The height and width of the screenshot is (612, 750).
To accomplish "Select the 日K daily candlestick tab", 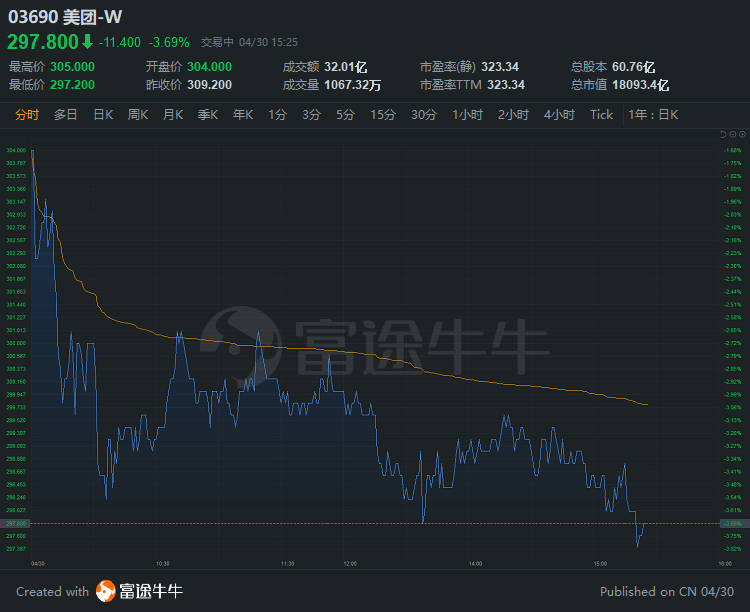I will click(103, 115).
